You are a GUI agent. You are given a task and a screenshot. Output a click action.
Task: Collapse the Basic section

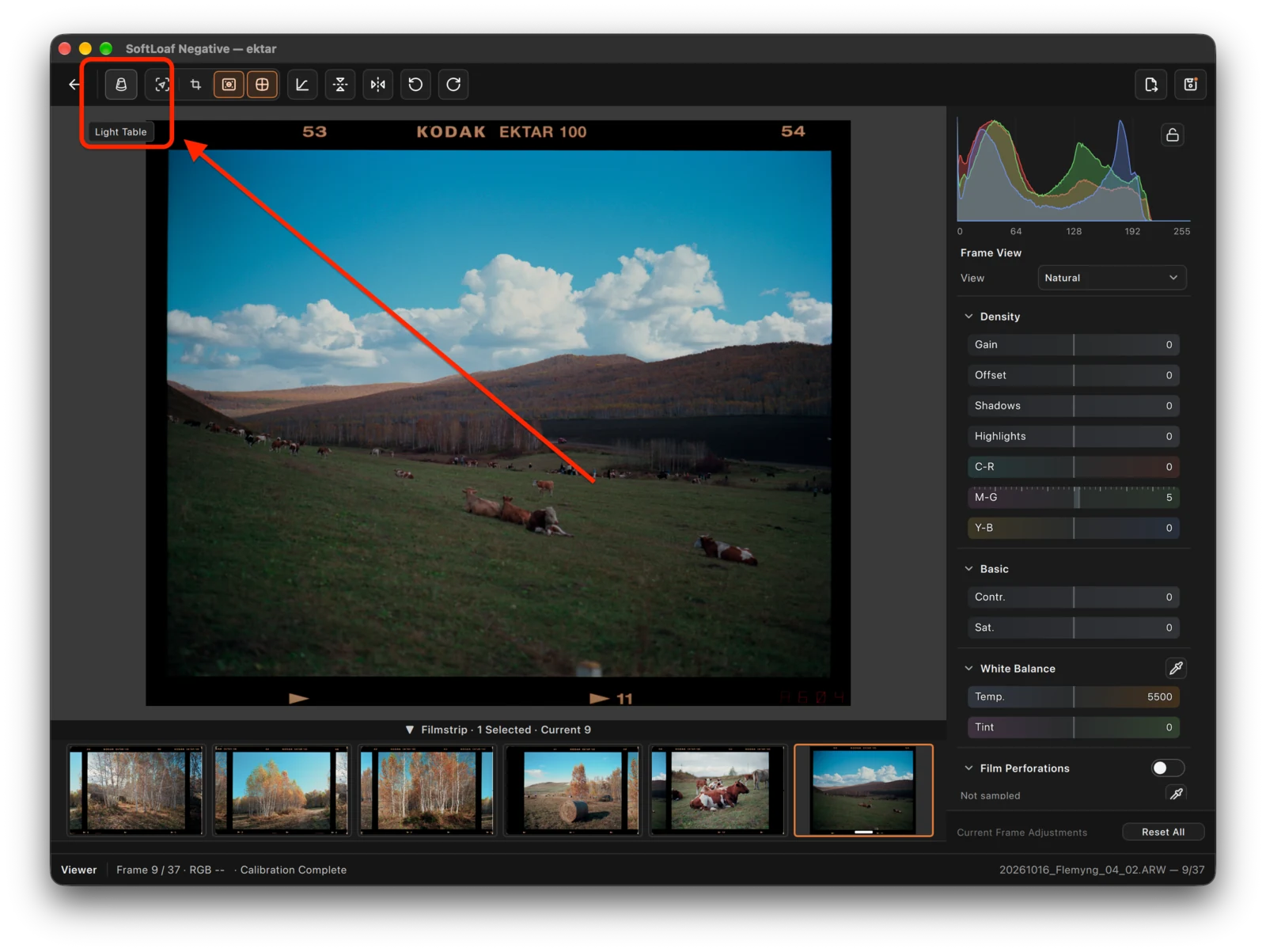pyautogui.click(x=968, y=569)
